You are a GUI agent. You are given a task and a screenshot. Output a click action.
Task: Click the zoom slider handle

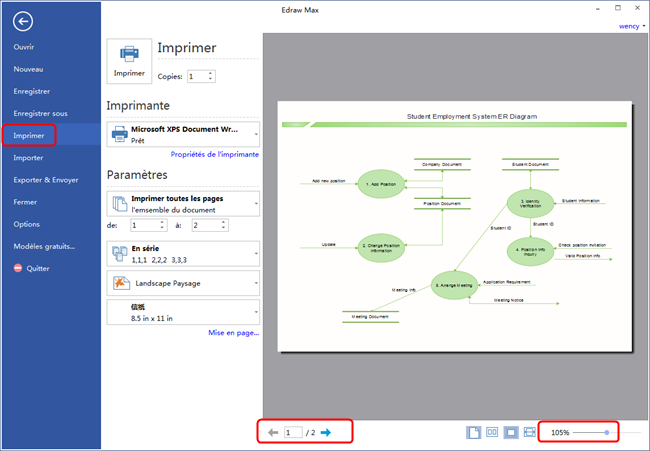click(x=606, y=432)
